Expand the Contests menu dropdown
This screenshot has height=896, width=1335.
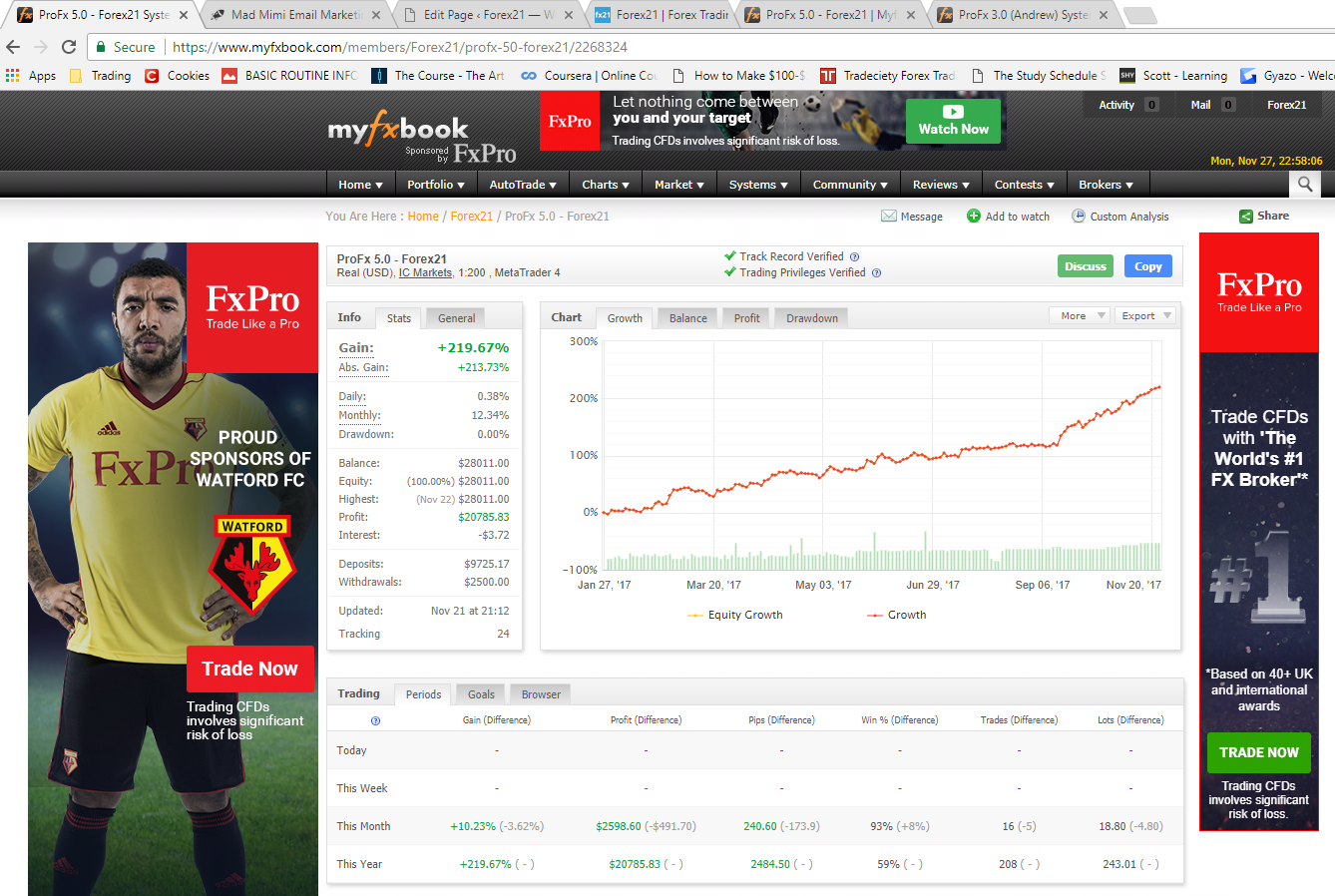(x=1024, y=185)
